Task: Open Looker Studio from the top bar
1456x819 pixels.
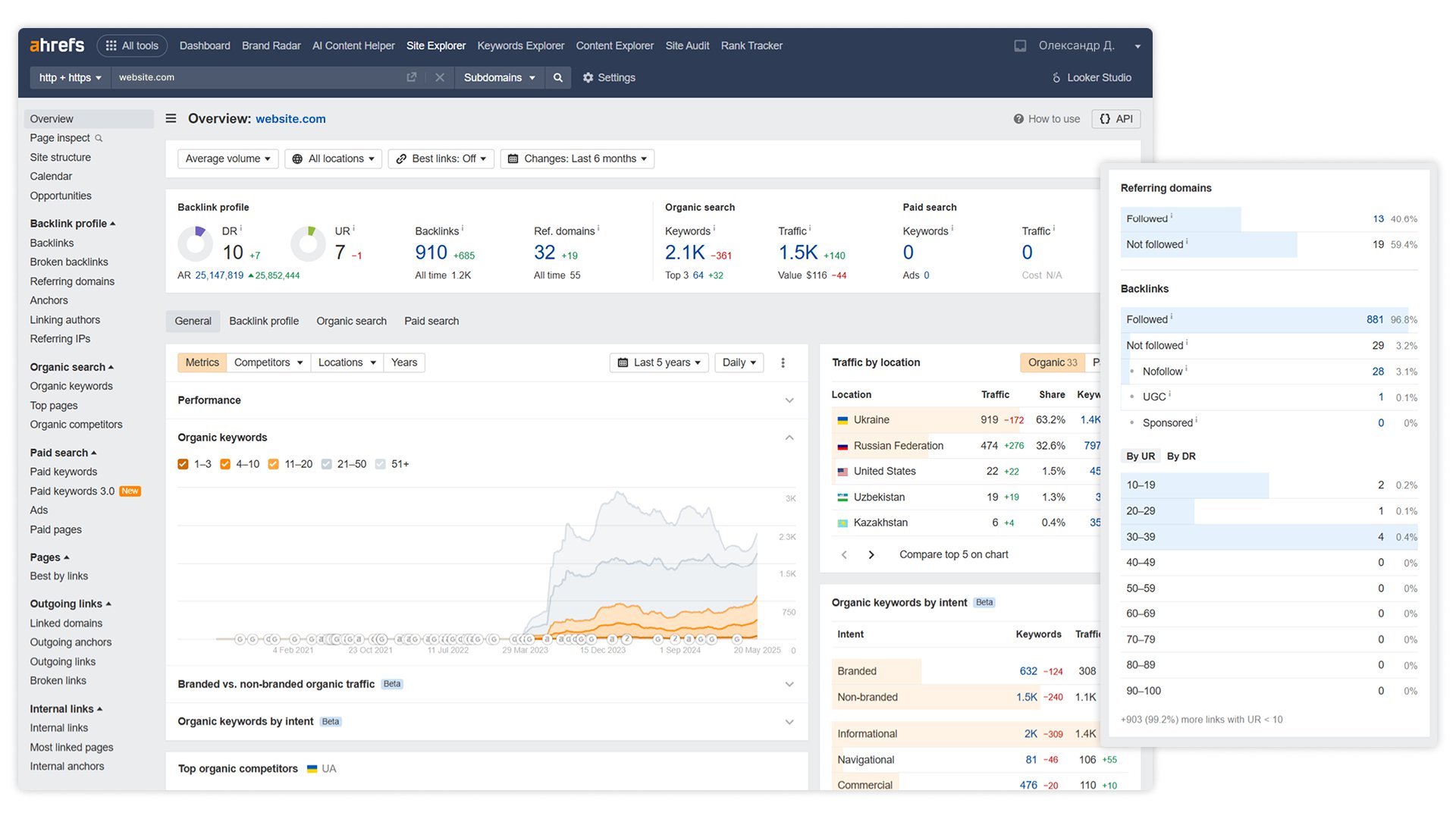Action: 1091,77
